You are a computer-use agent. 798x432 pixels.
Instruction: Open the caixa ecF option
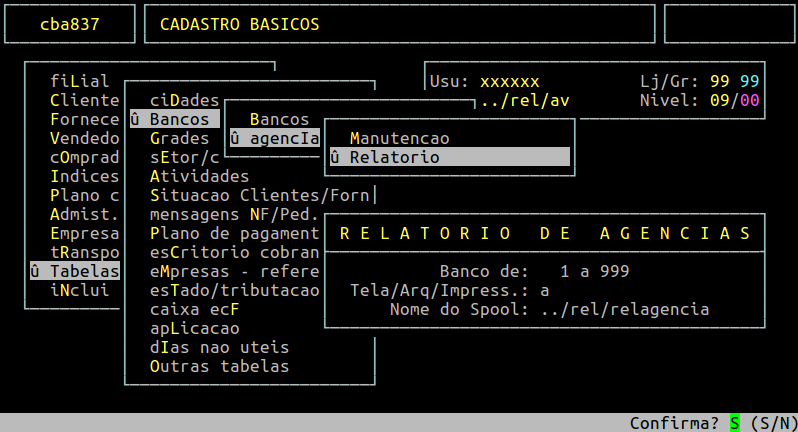(194, 309)
